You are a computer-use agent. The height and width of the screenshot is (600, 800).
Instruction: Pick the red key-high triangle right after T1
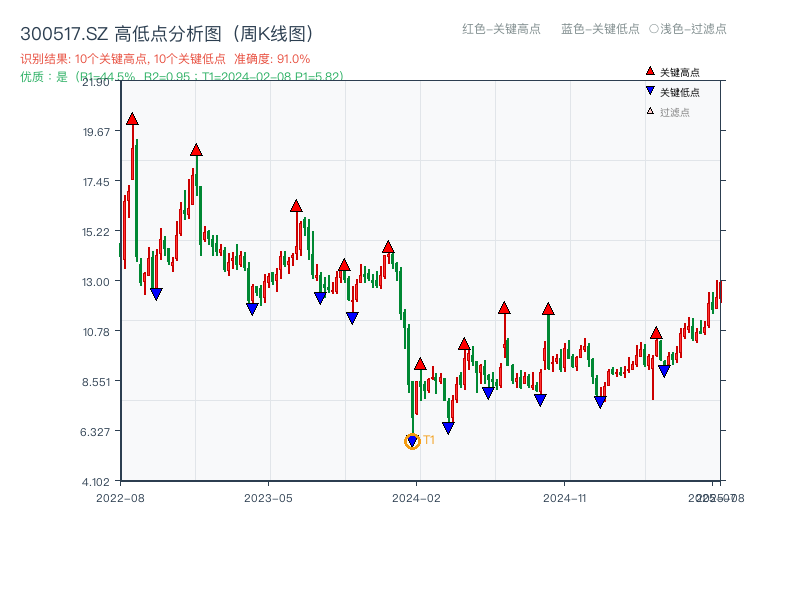pyautogui.click(x=420, y=364)
